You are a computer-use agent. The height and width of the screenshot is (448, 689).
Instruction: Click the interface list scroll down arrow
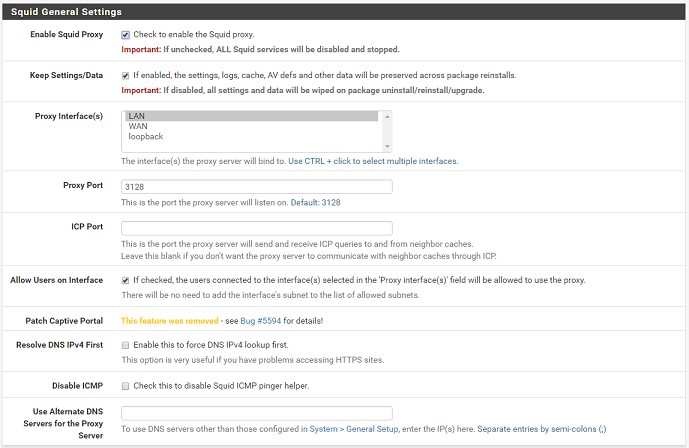(387, 146)
